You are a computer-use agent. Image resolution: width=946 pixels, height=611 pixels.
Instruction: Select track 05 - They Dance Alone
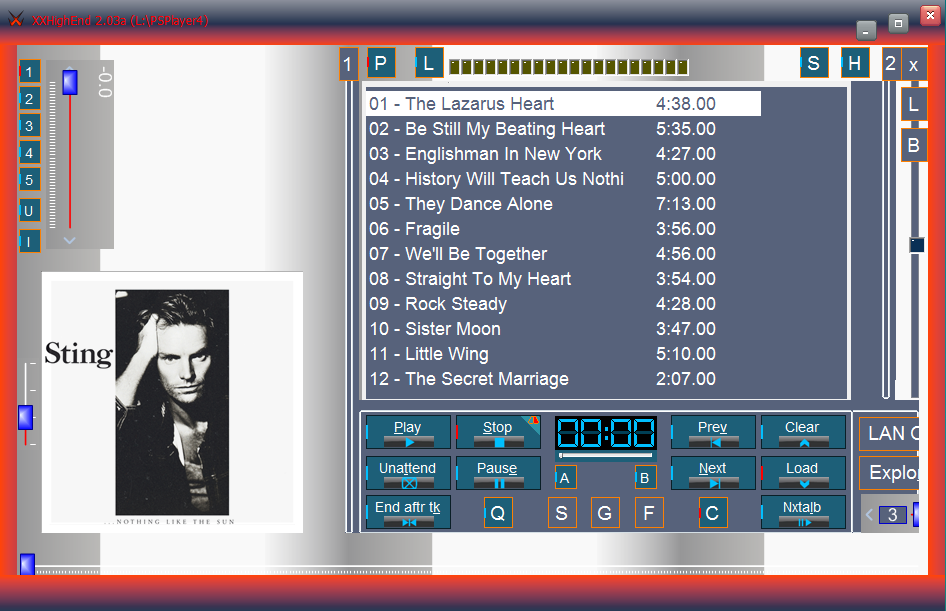563,204
